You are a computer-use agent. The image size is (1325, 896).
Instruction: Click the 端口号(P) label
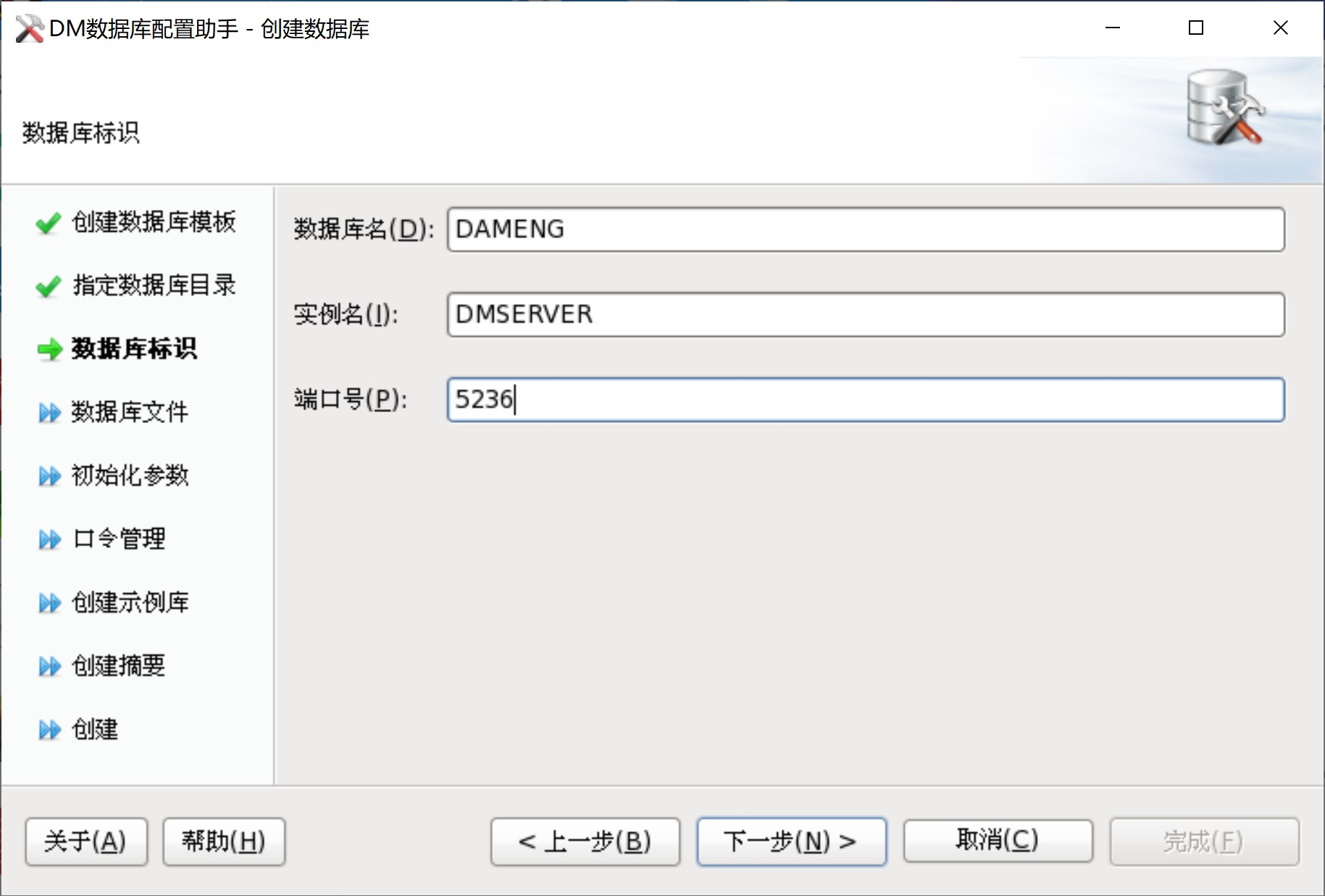[x=351, y=399]
